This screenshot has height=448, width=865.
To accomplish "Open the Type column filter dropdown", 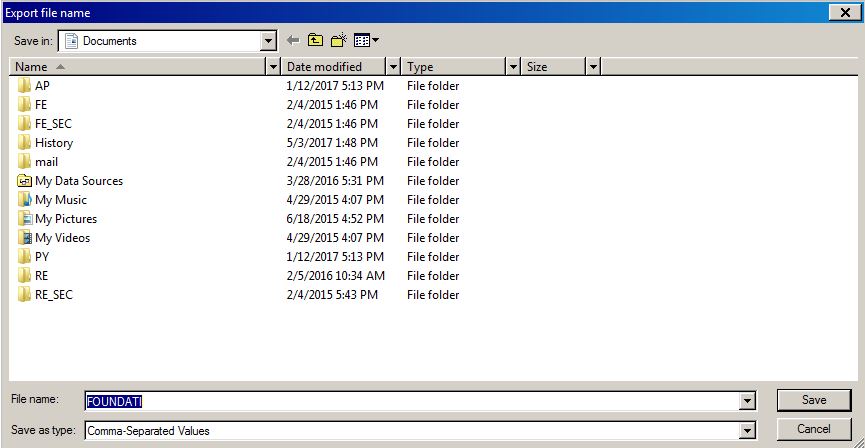I will 514,67.
